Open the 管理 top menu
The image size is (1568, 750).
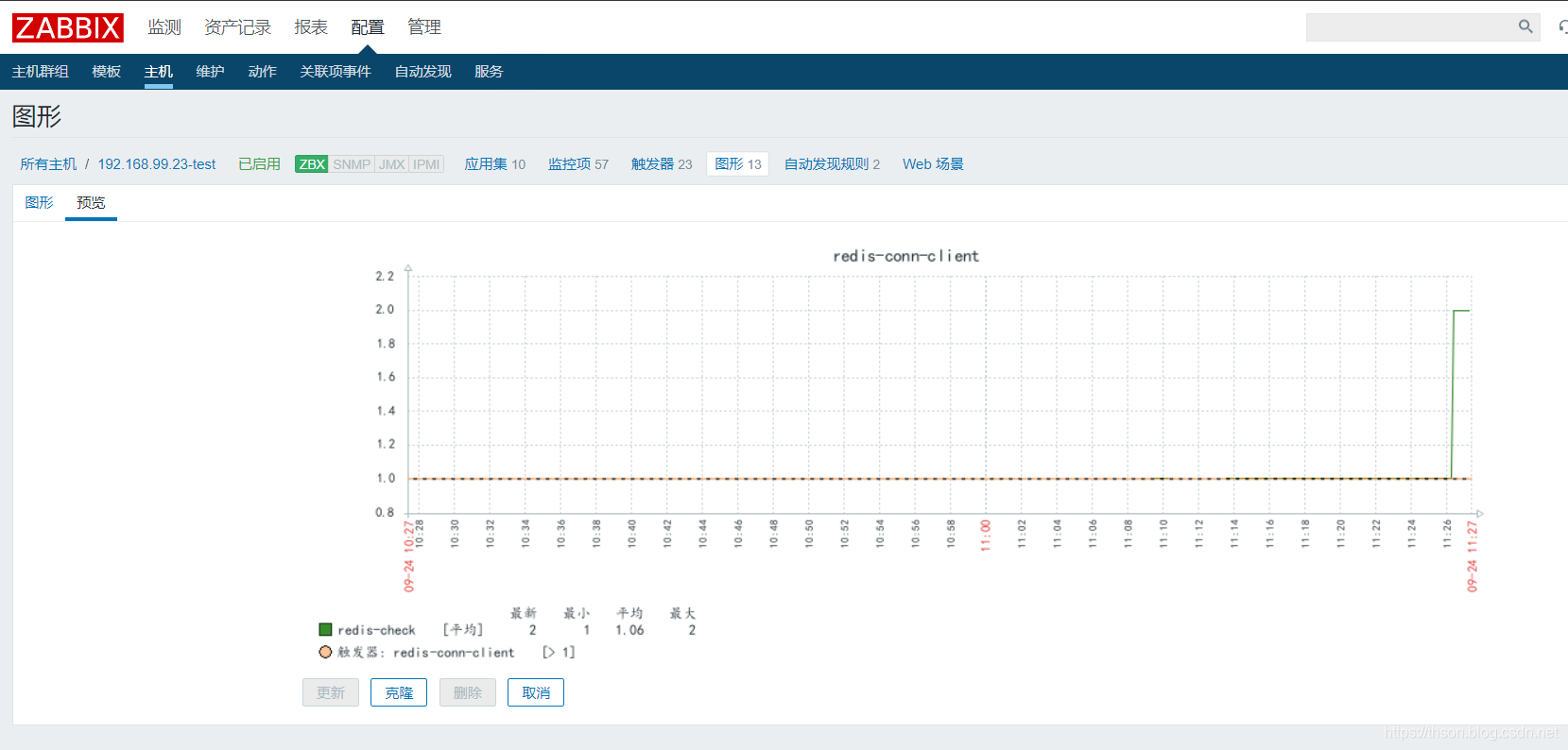[x=424, y=27]
